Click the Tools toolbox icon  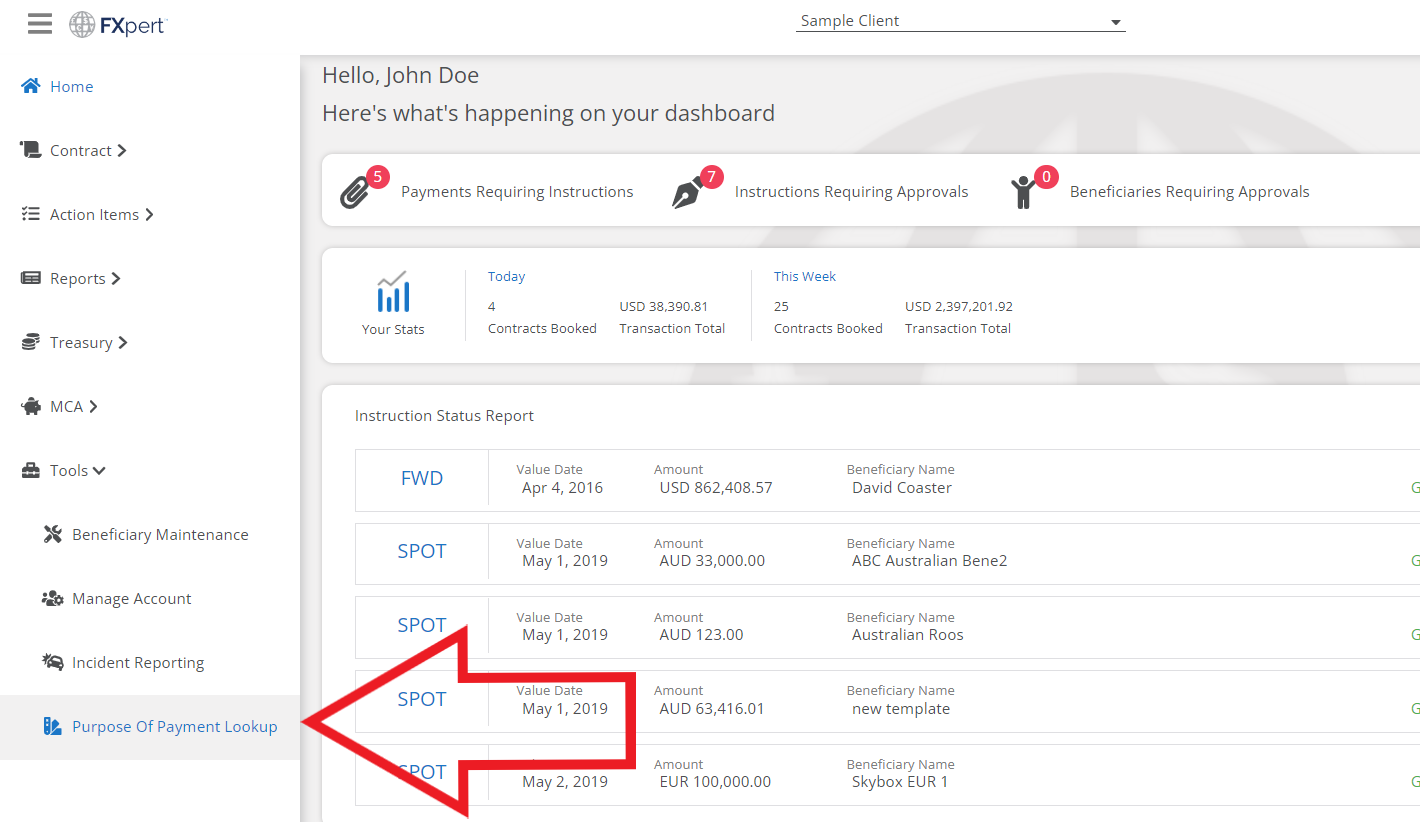pyautogui.click(x=31, y=470)
